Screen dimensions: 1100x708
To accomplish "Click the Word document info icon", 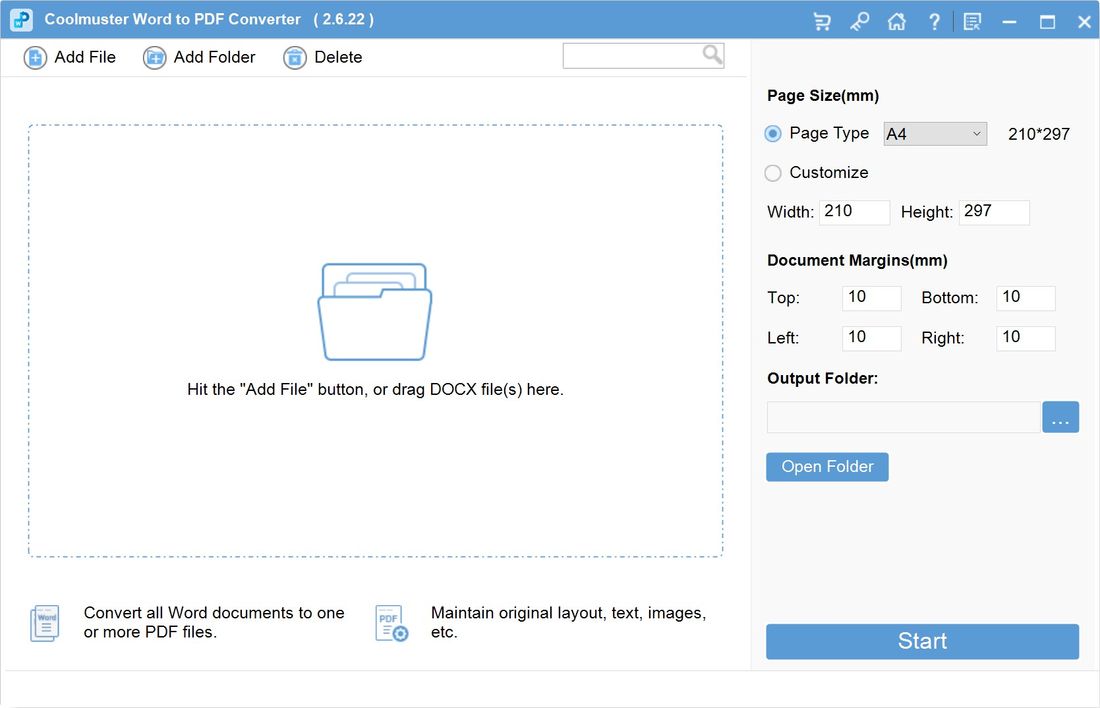I will (44, 622).
